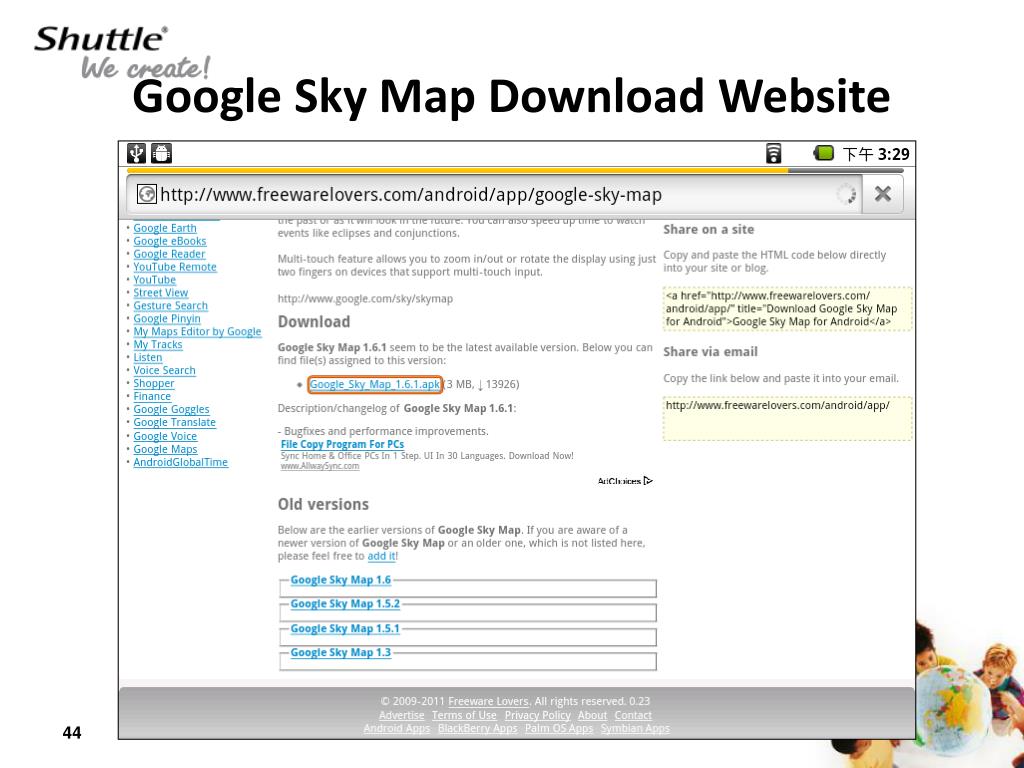Open the Google Voice link

(x=165, y=436)
